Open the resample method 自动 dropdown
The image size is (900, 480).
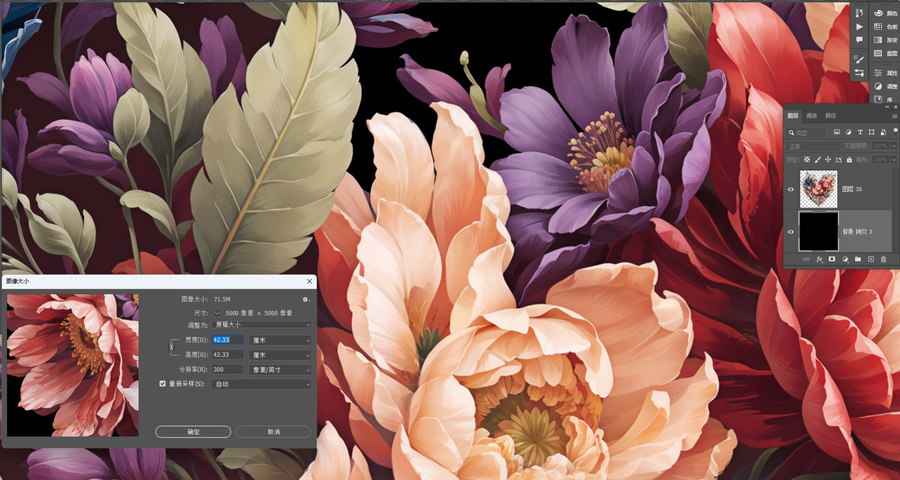click(x=262, y=384)
